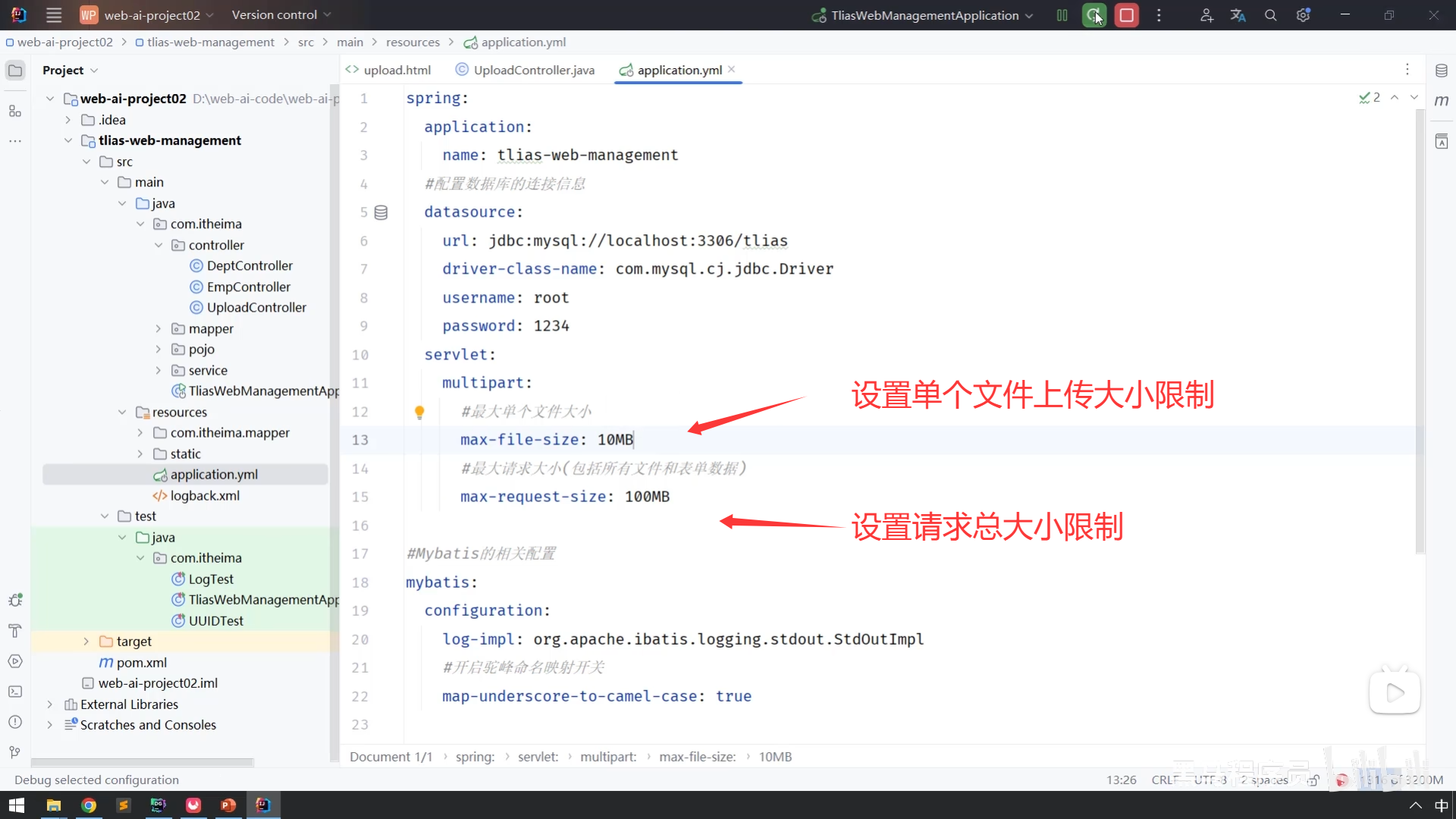Open the hamburger main menu
This screenshot has height=819, width=1456.
coord(54,15)
